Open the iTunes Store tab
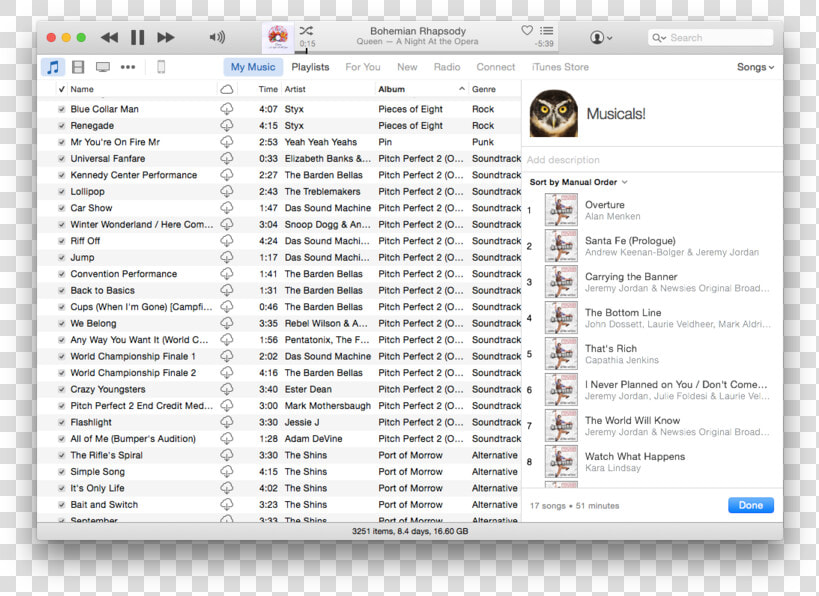This screenshot has width=819, height=596. pos(560,67)
